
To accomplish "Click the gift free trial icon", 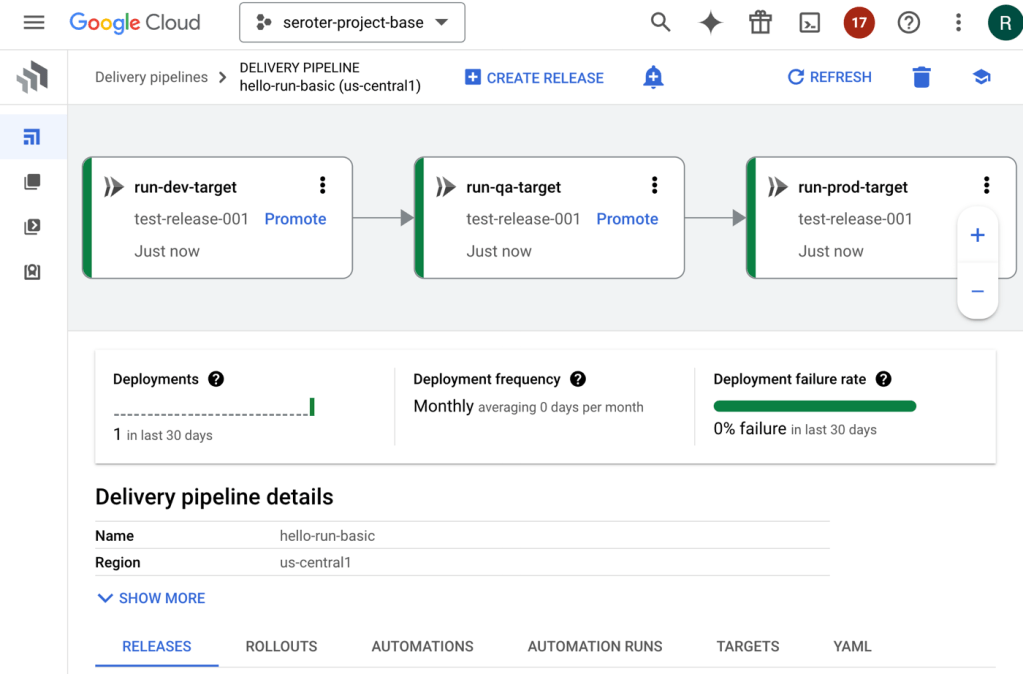I will [760, 22].
